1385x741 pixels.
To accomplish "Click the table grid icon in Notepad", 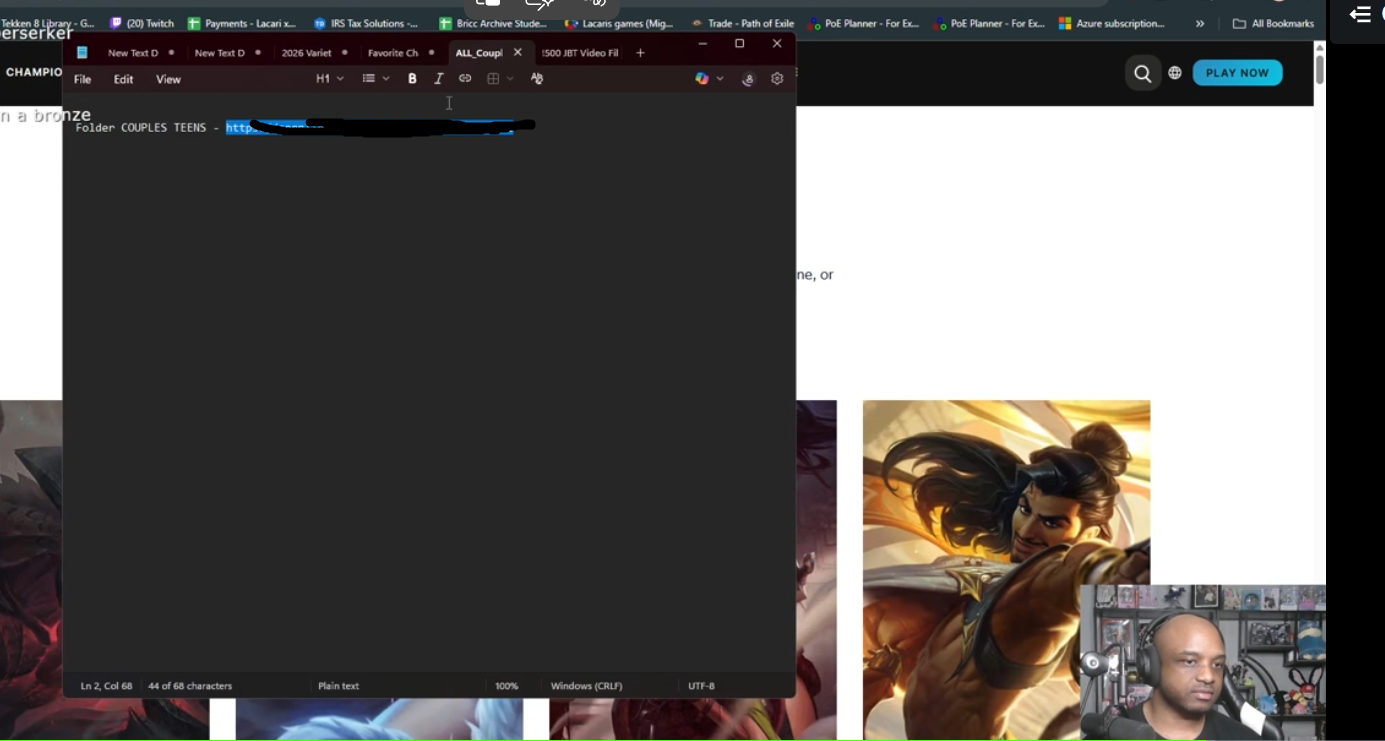I will [493, 79].
